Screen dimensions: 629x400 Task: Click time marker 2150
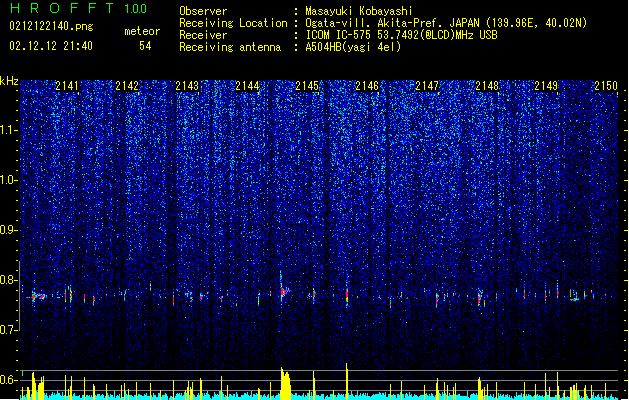coord(606,85)
